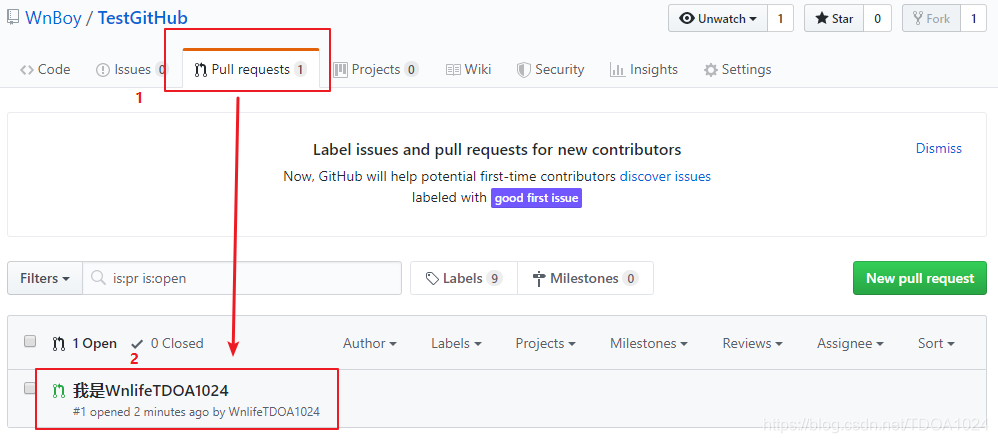This screenshot has width=998, height=443.
Task: Click the star icon on the Star button
Action: [x=822, y=18]
